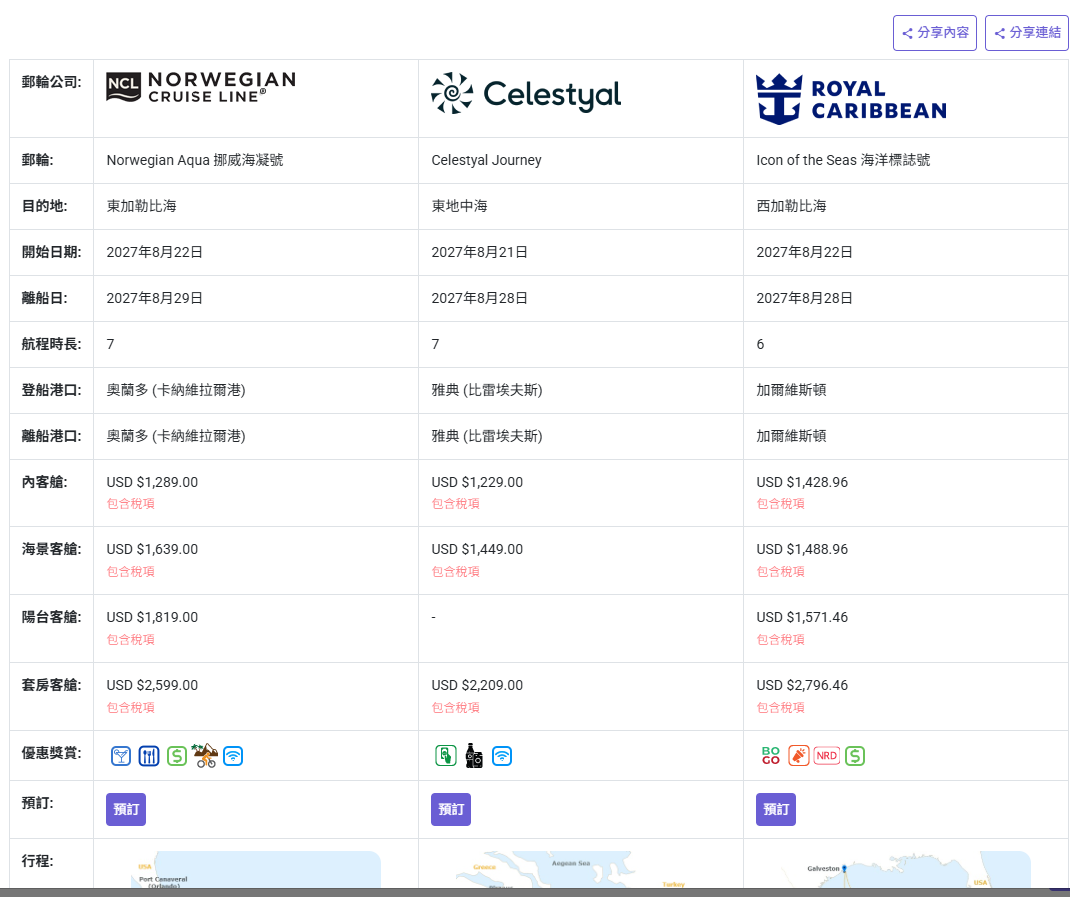Click the green dollar icon in Norwegian column
The height and width of the screenshot is (897, 1070).
(x=177, y=756)
